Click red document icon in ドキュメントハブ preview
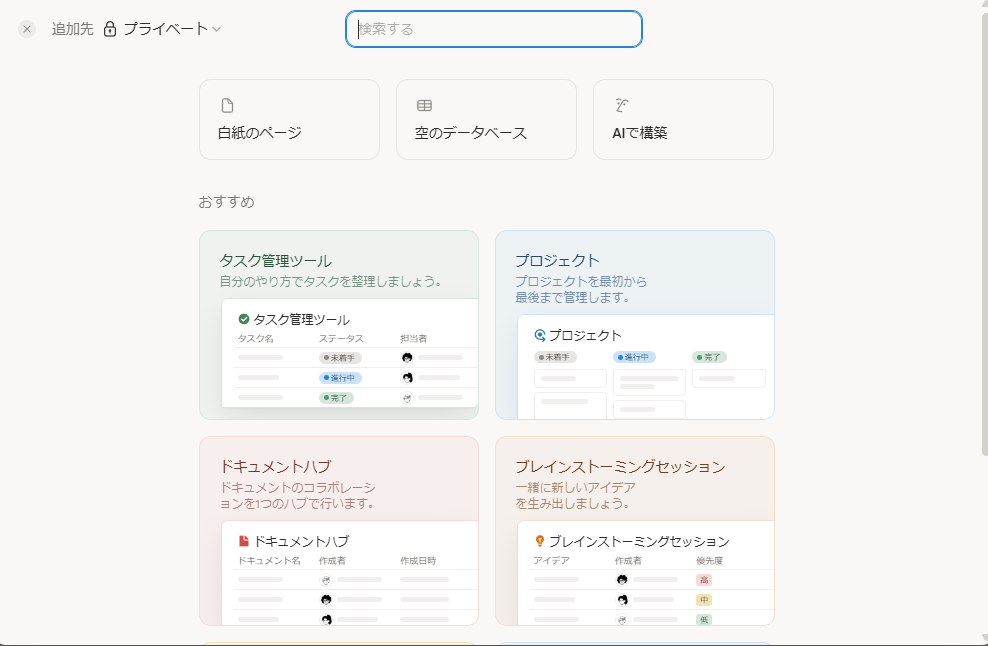This screenshot has width=988, height=646. pyautogui.click(x=243, y=541)
